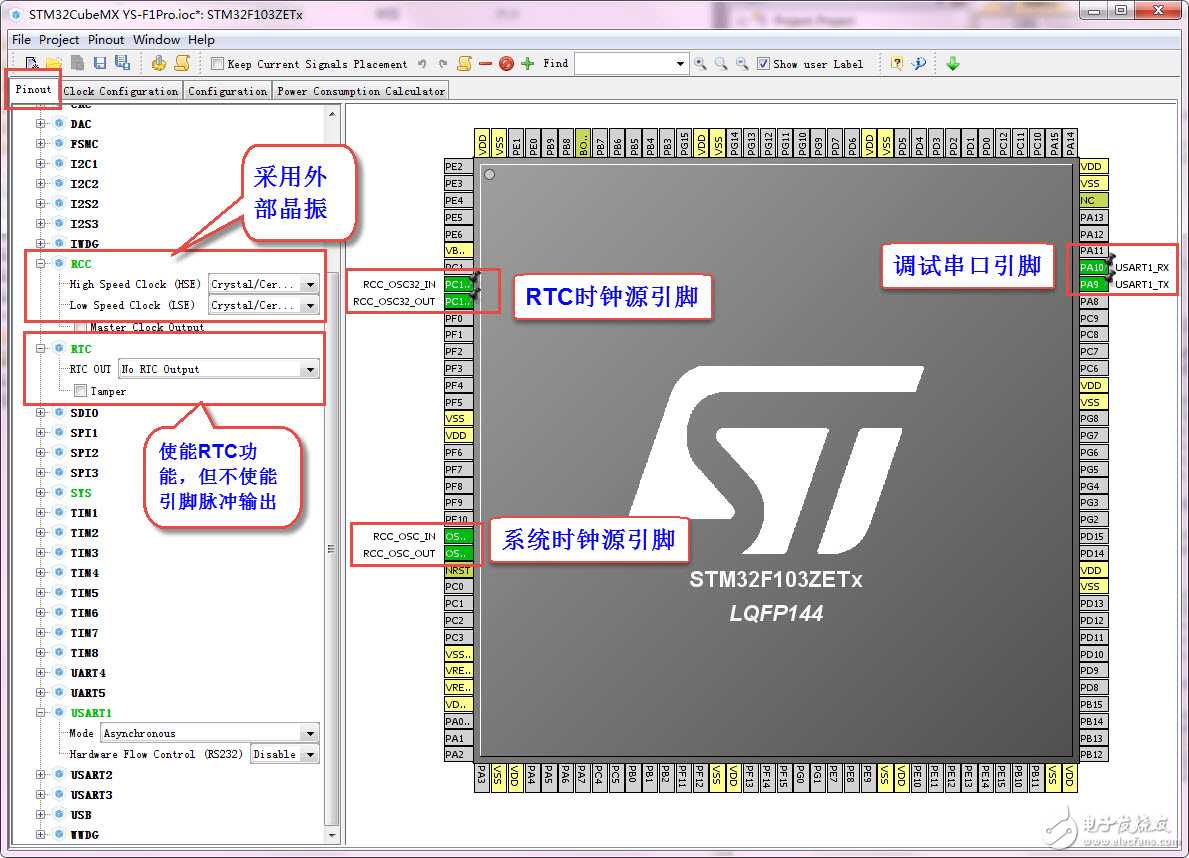
Task: Click green pin PA9 USART1_TX
Action: pos(1093,284)
